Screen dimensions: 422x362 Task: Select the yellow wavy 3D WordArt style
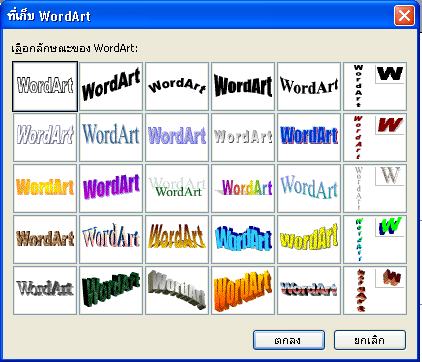(309, 239)
